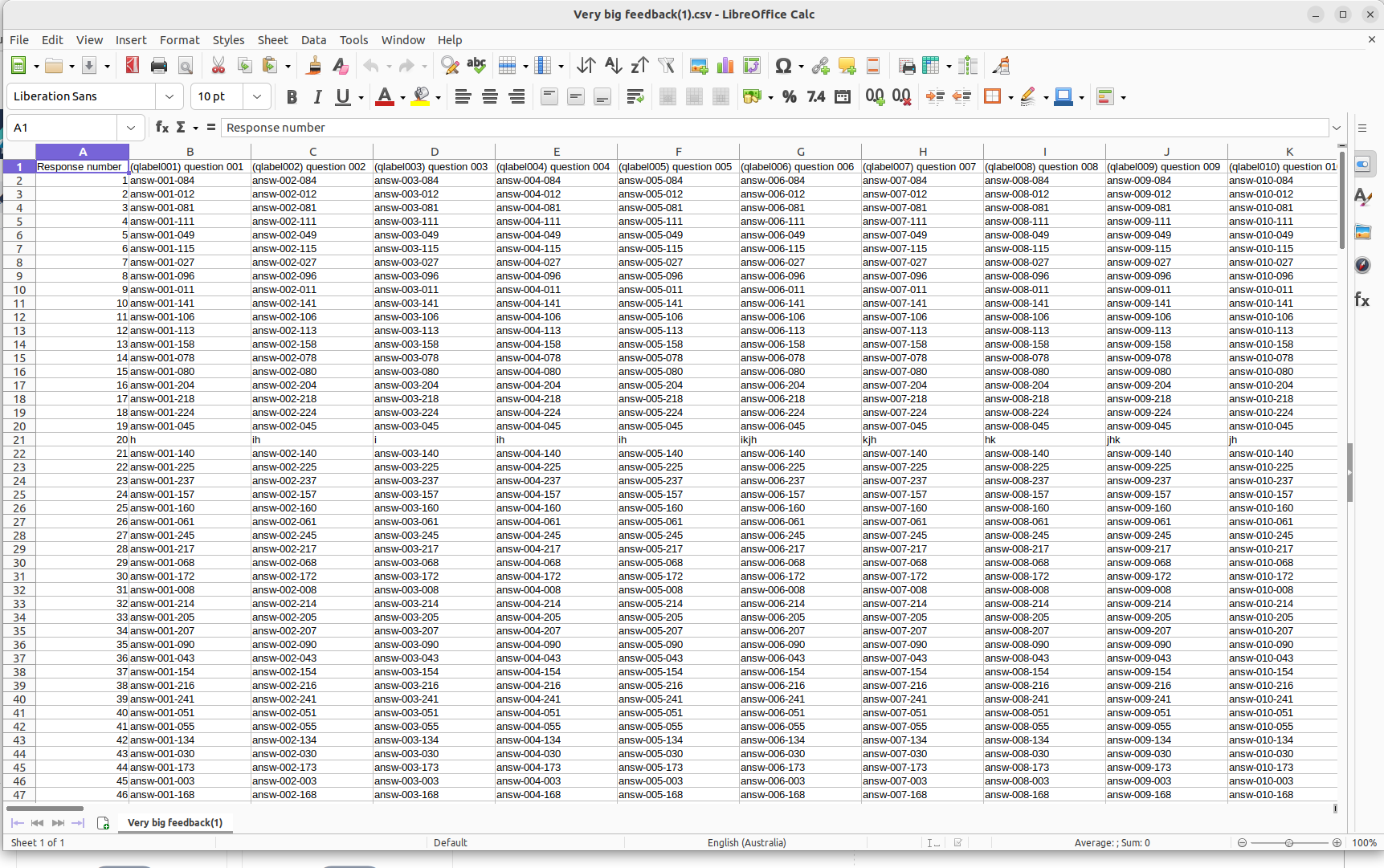Click the Insert Pivot Table icon
The image size is (1384, 868).
tap(752, 66)
